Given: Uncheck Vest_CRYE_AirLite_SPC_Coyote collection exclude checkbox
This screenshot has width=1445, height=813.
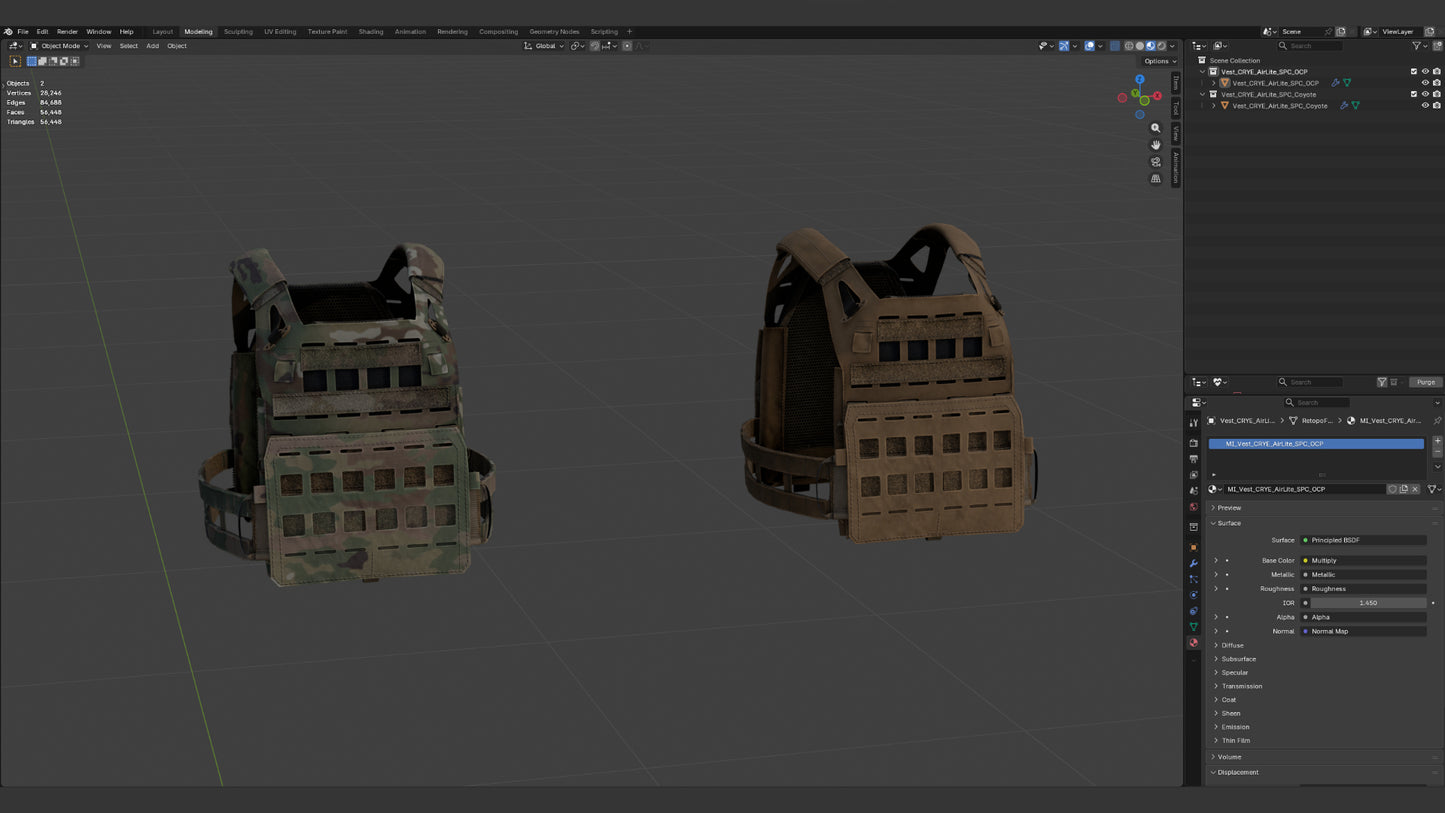Looking at the screenshot, I should click(1413, 94).
